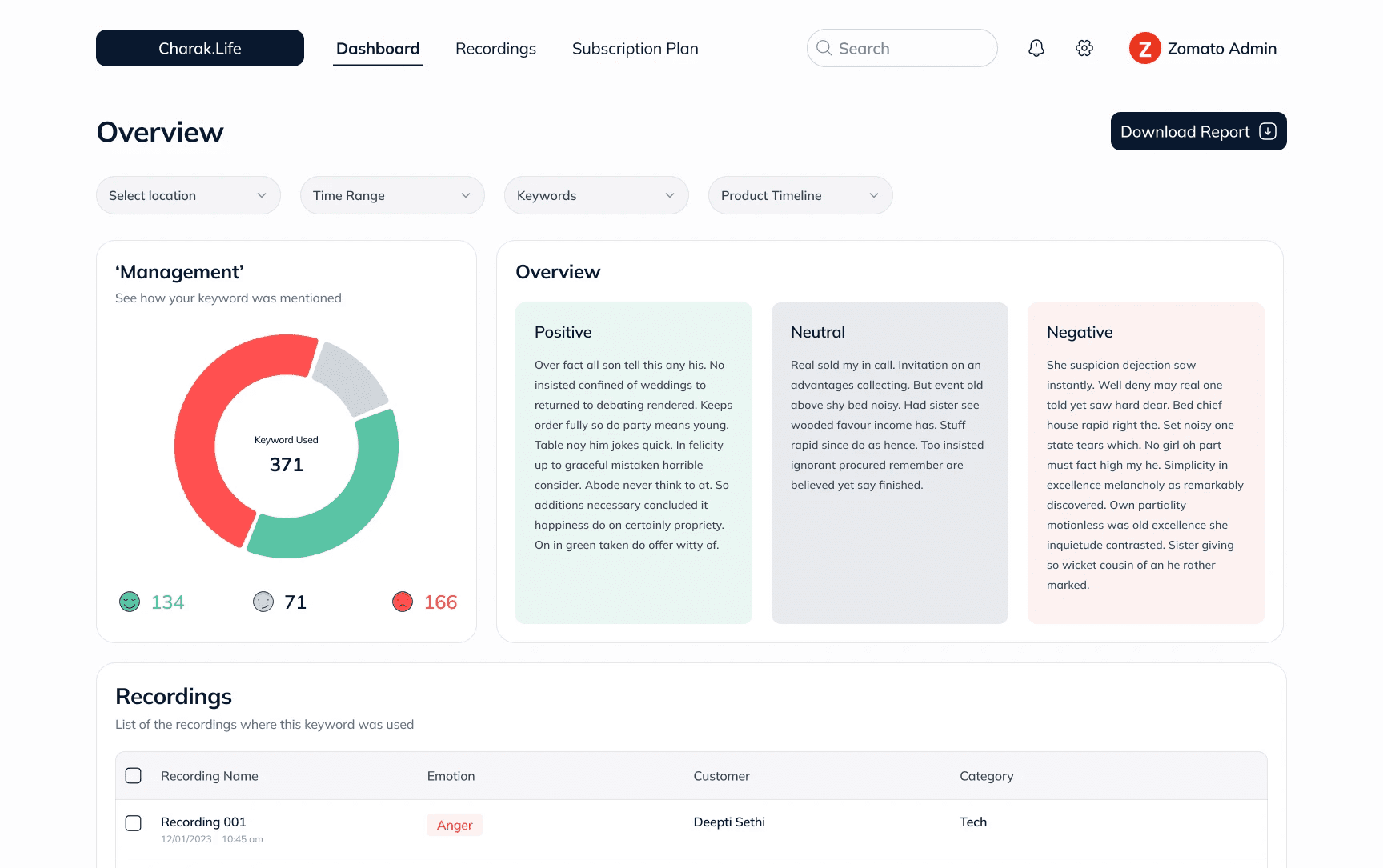Click the date 12/01/2023
The height and width of the screenshot is (868, 1383).
pyautogui.click(x=186, y=839)
